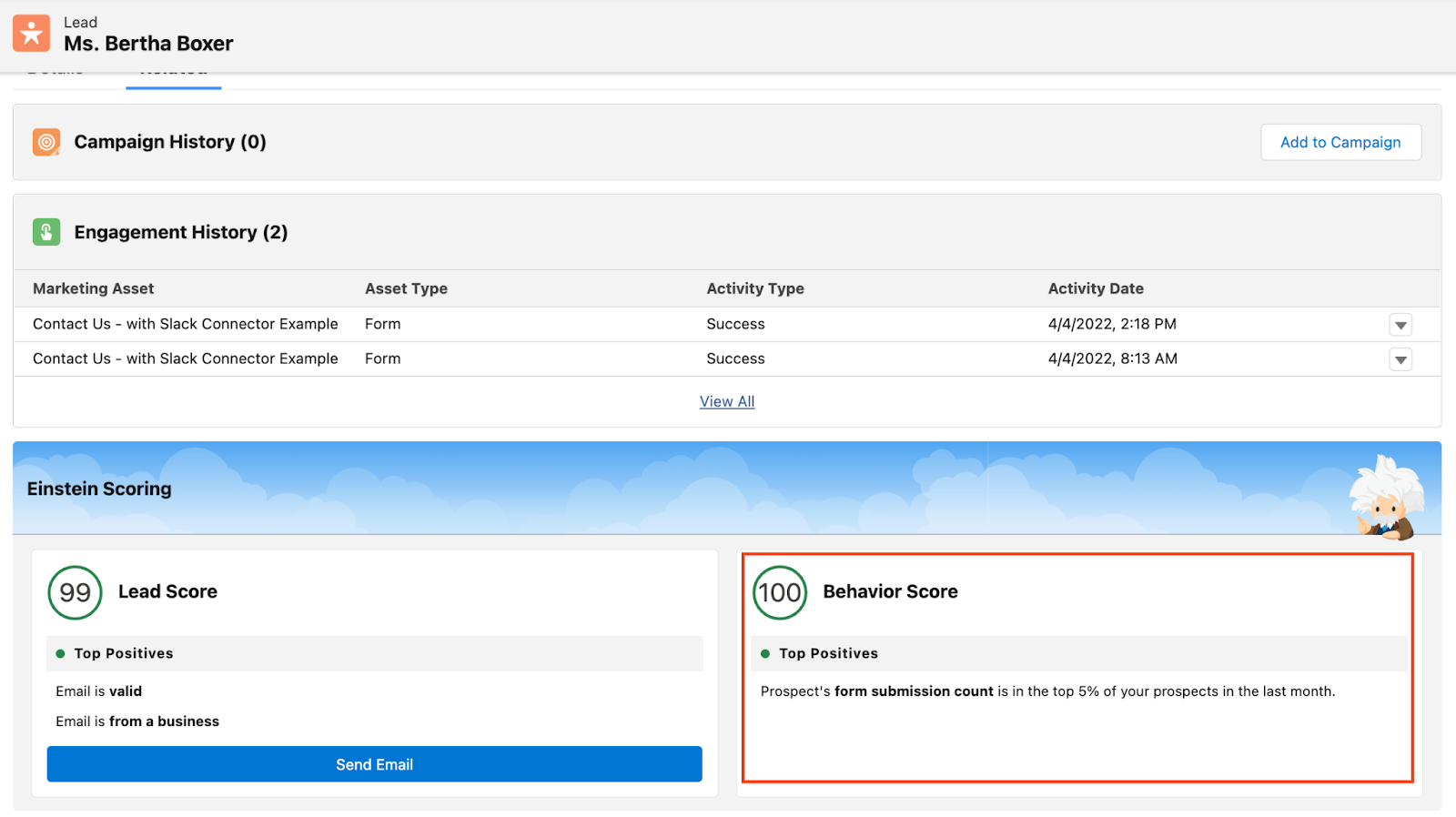
Task: Click the Lead Score title
Action: 167,591
